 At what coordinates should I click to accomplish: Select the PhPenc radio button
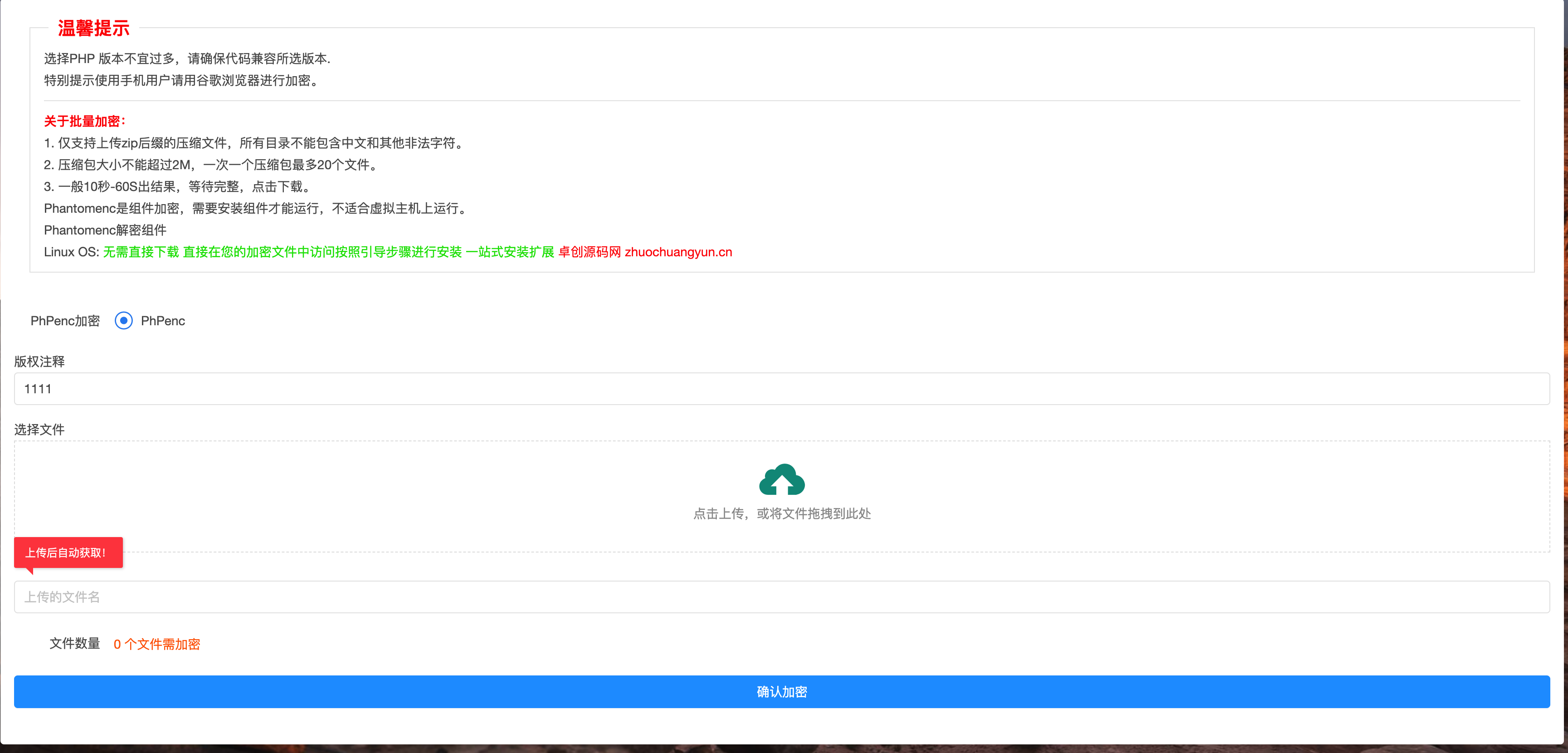point(124,321)
